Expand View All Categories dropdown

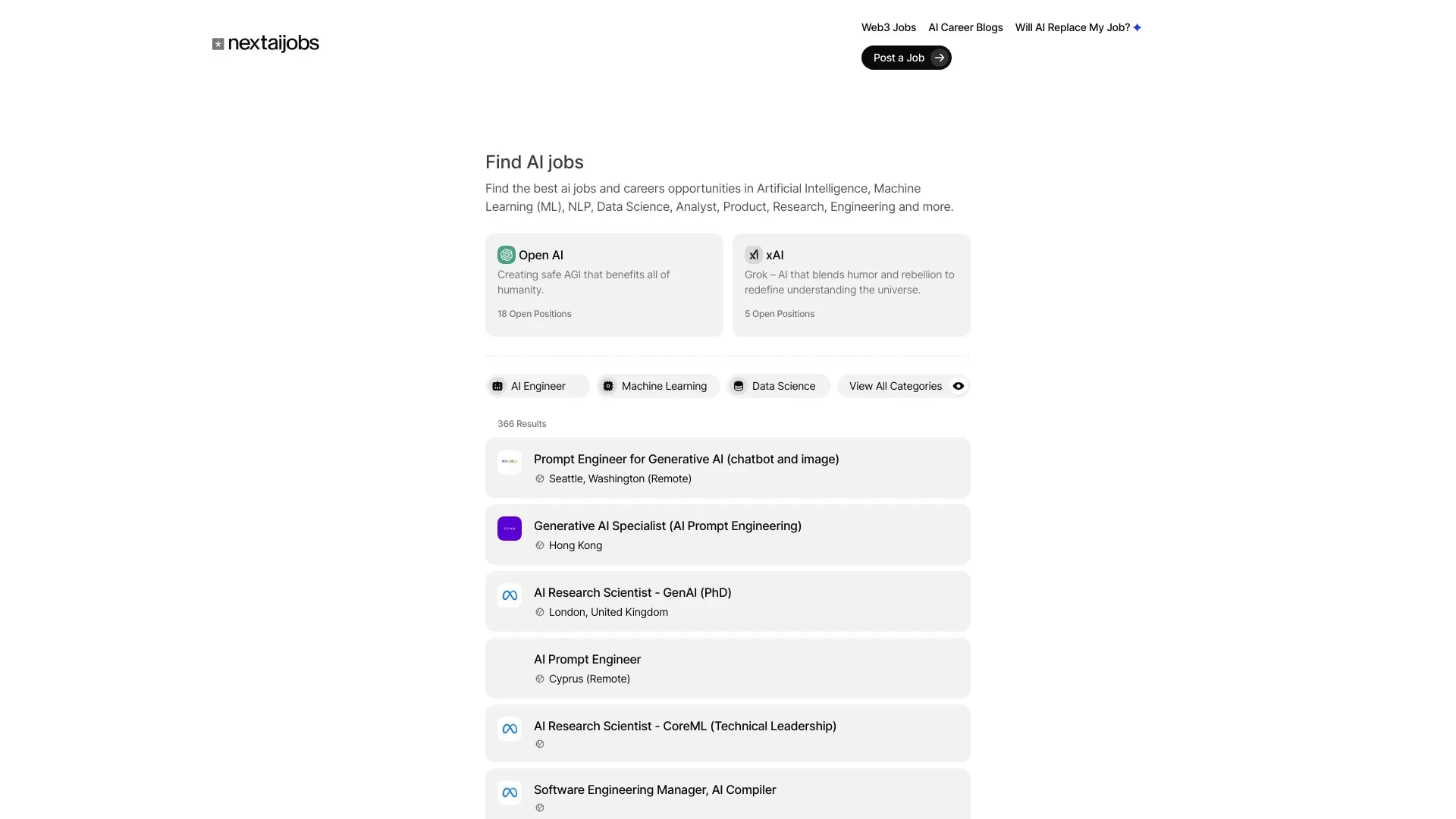coord(905,386)
